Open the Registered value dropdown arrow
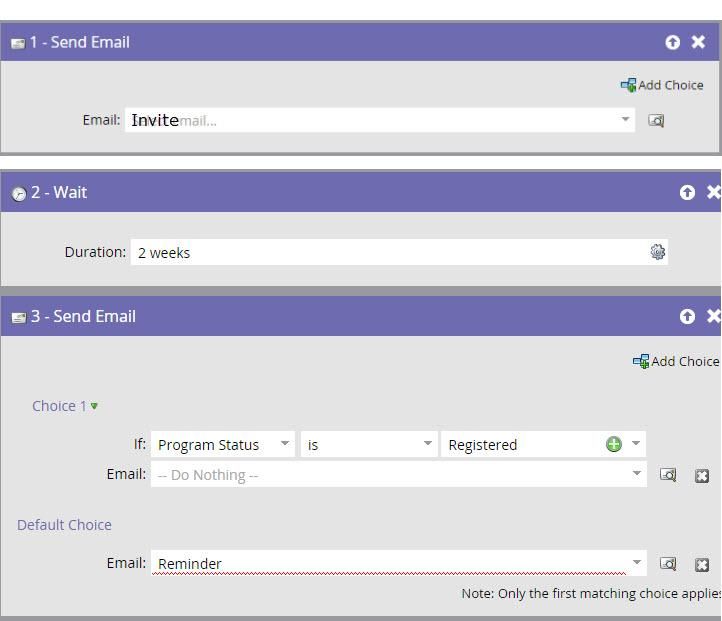 636,444
